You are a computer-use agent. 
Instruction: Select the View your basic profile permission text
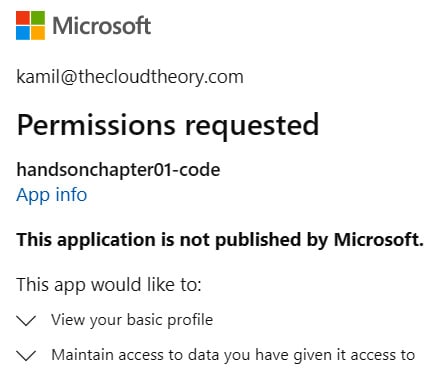pyautogui.click(x=132, y=320)
